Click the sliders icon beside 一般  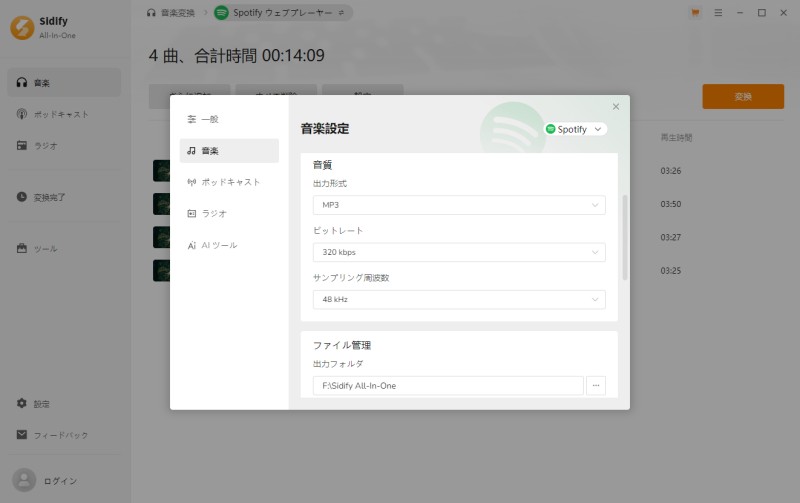pos(192,119)
